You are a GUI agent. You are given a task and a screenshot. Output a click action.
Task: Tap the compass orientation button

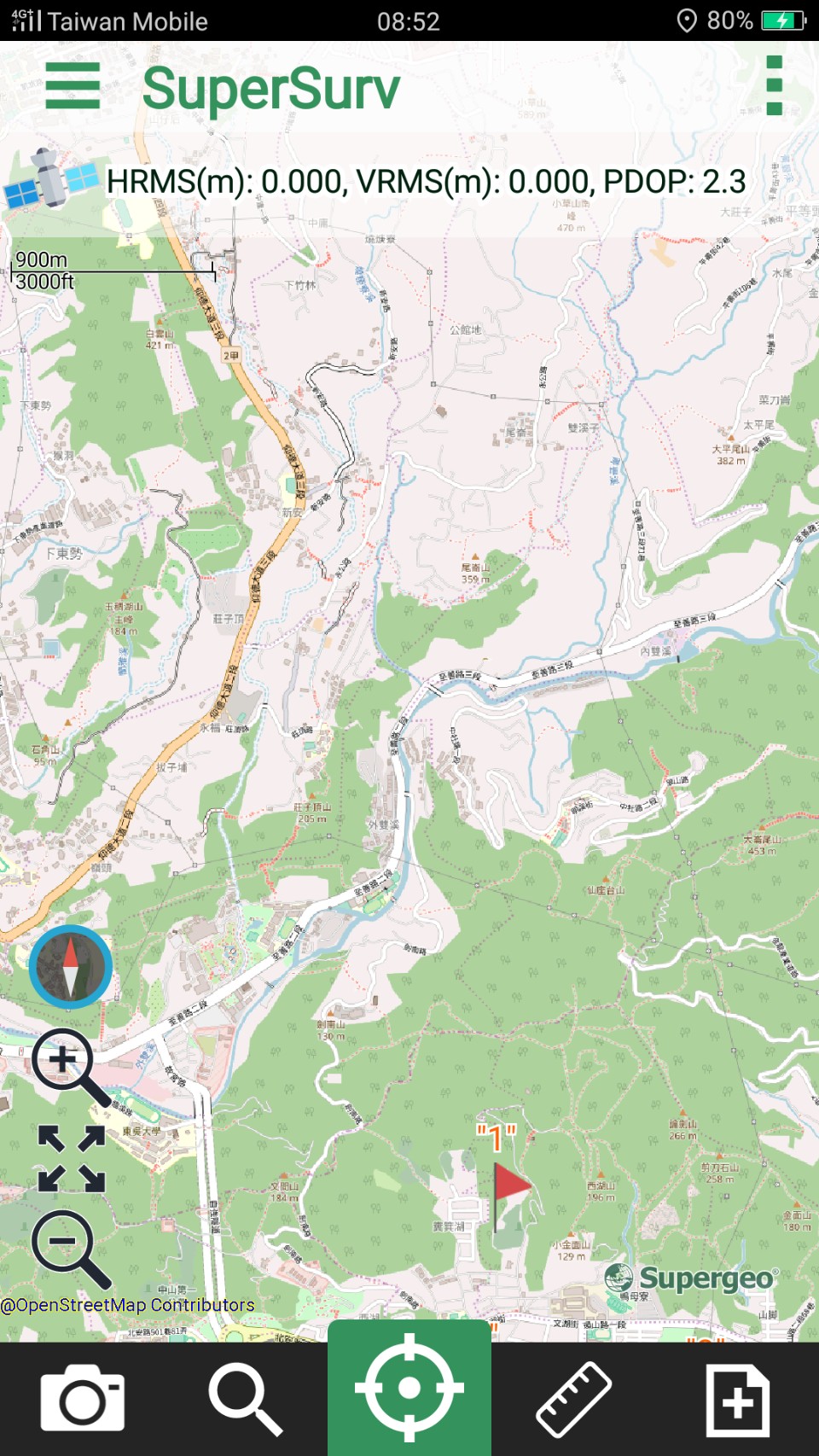(71, 966)
